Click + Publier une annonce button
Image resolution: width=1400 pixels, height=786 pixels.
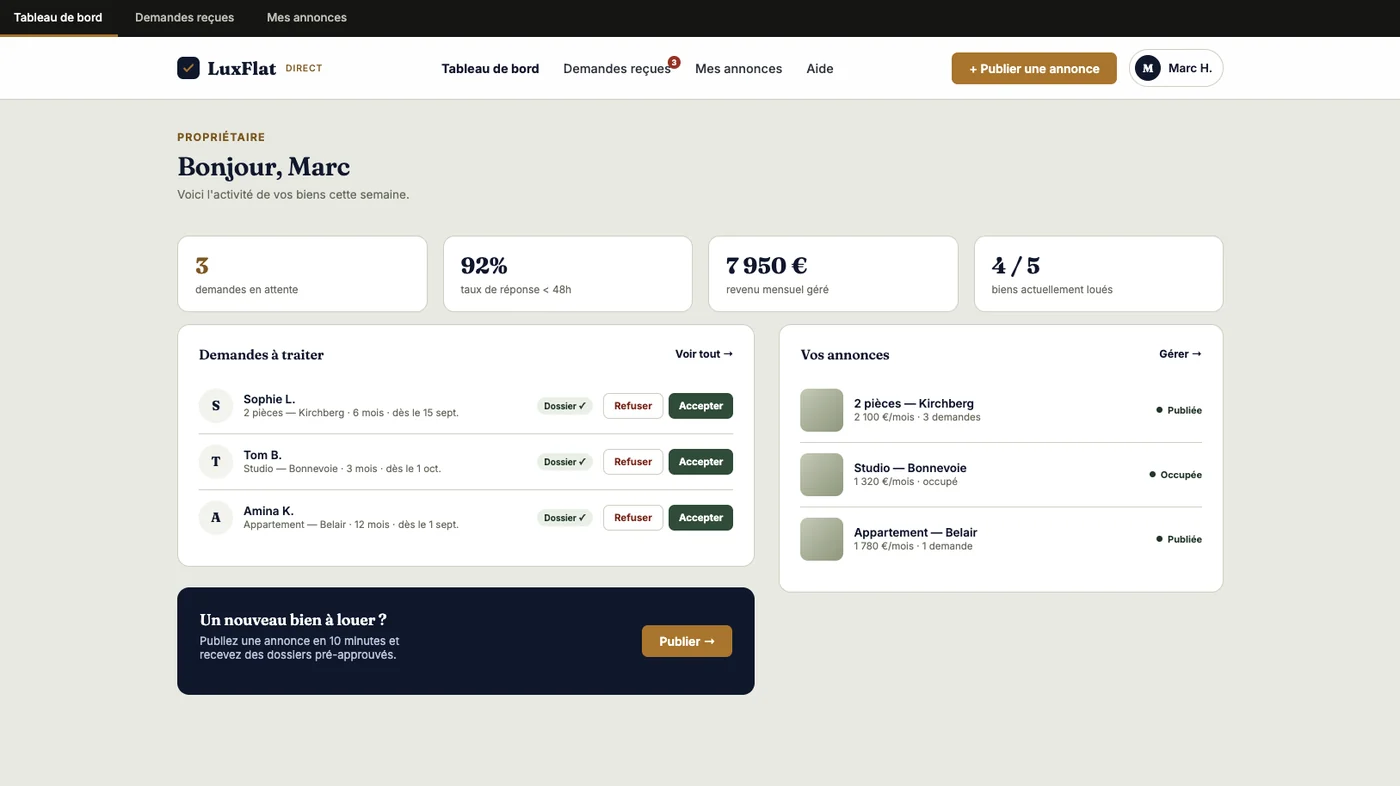(x=1034, y=68)
